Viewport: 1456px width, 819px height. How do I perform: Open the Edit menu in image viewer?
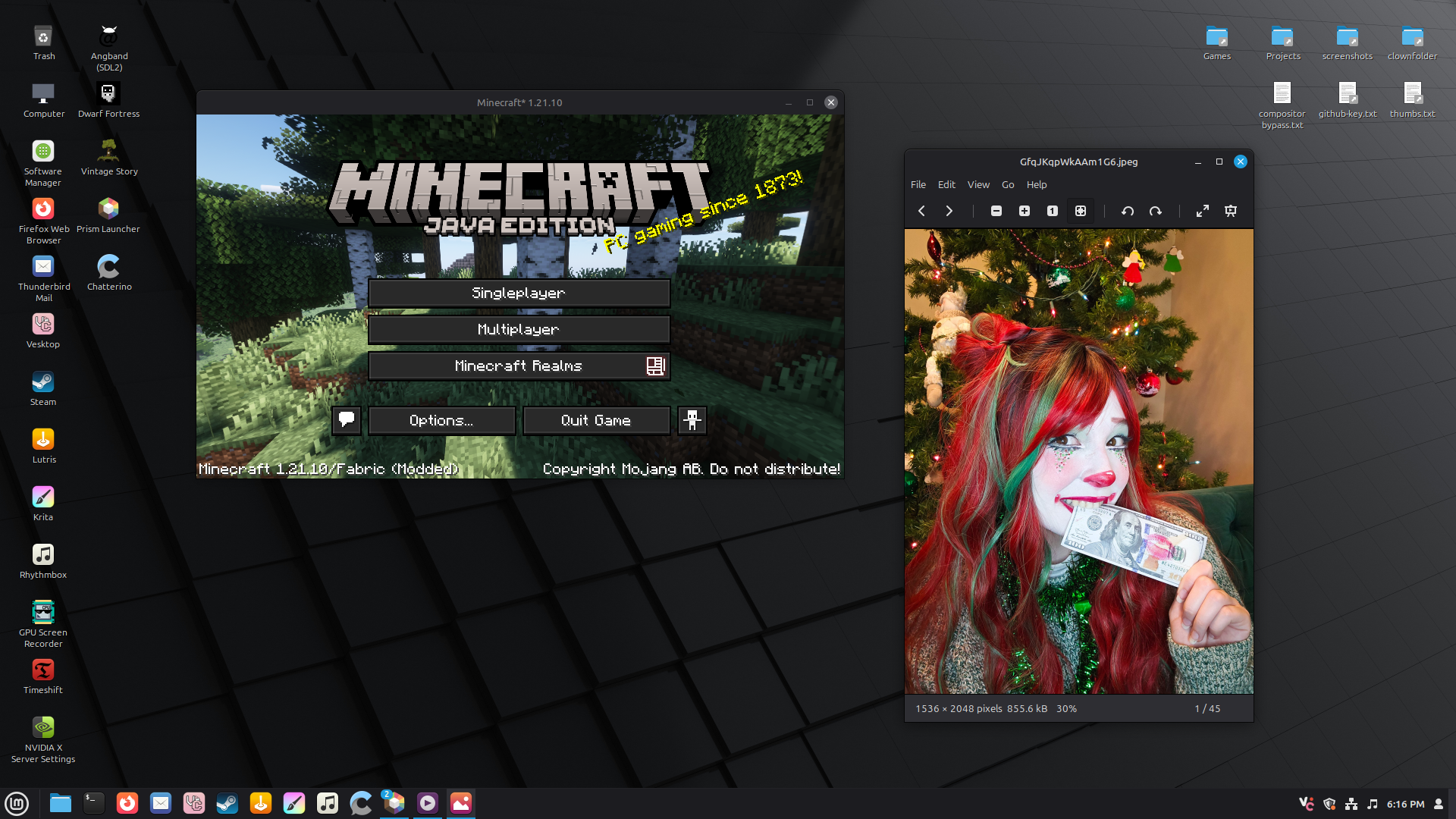pyautogui.click(x=946, y=184)
